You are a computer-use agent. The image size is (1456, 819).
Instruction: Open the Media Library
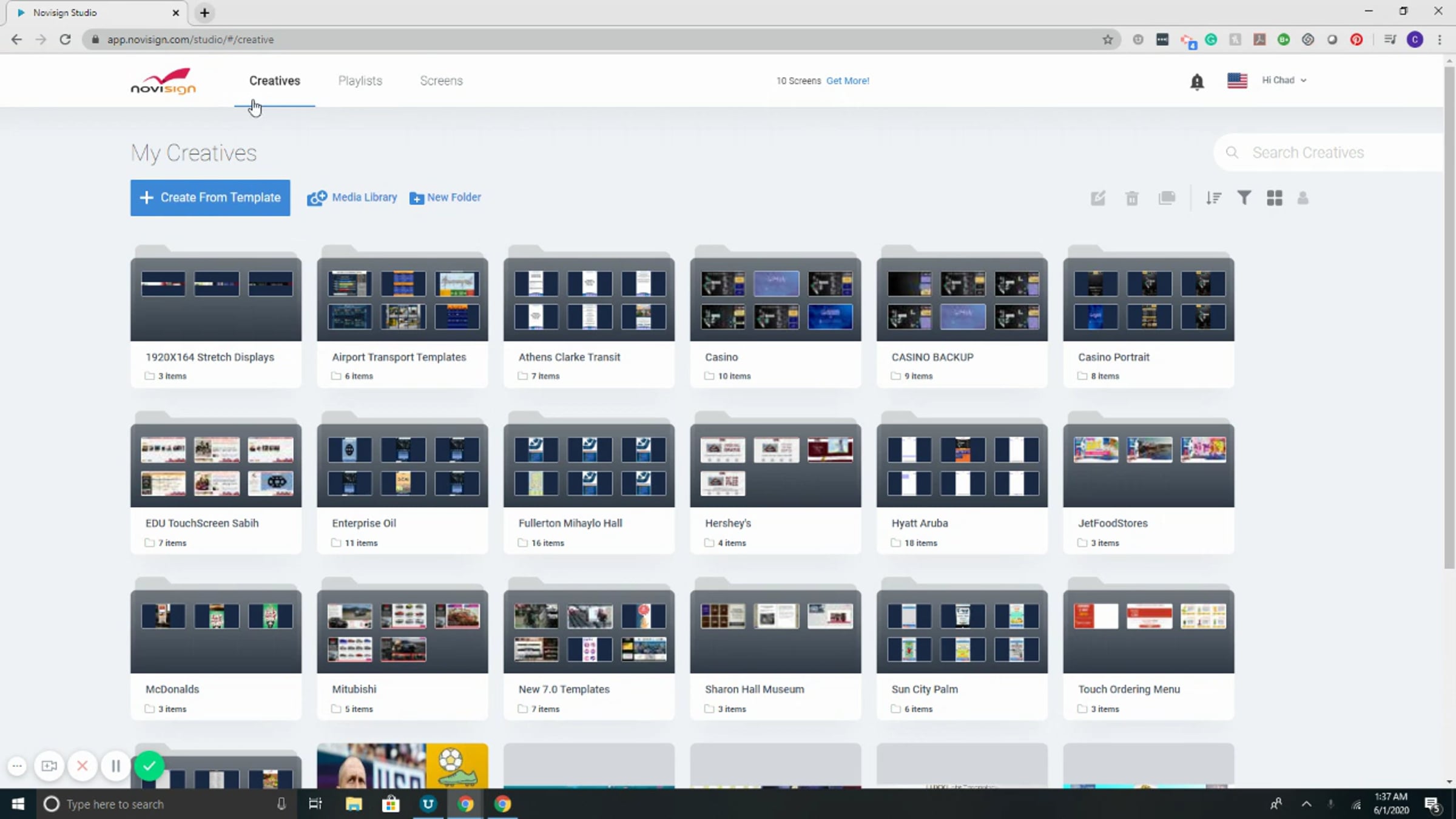pyautogui.click(x=352, y=198)
